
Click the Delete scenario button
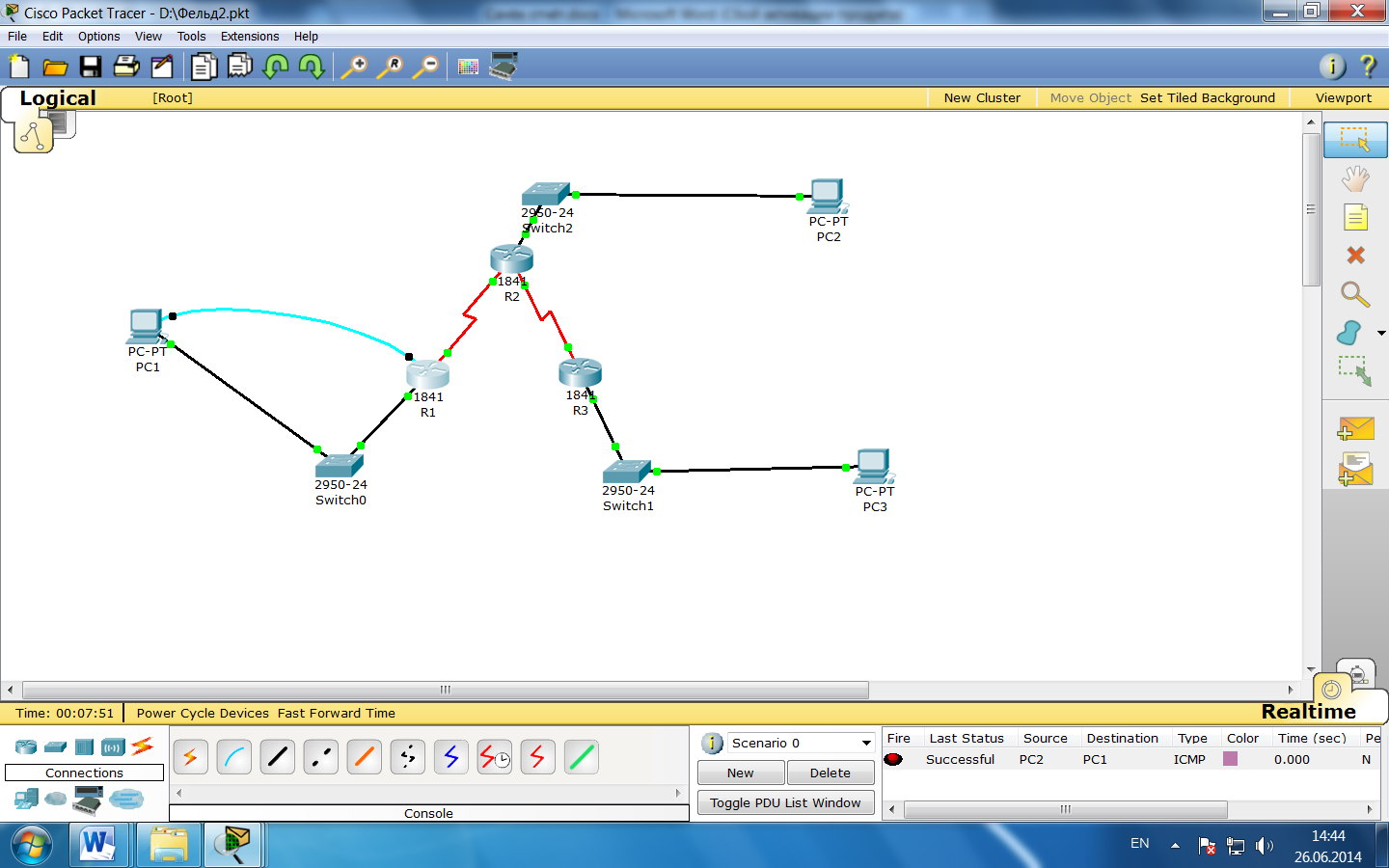tap(831, 773)
